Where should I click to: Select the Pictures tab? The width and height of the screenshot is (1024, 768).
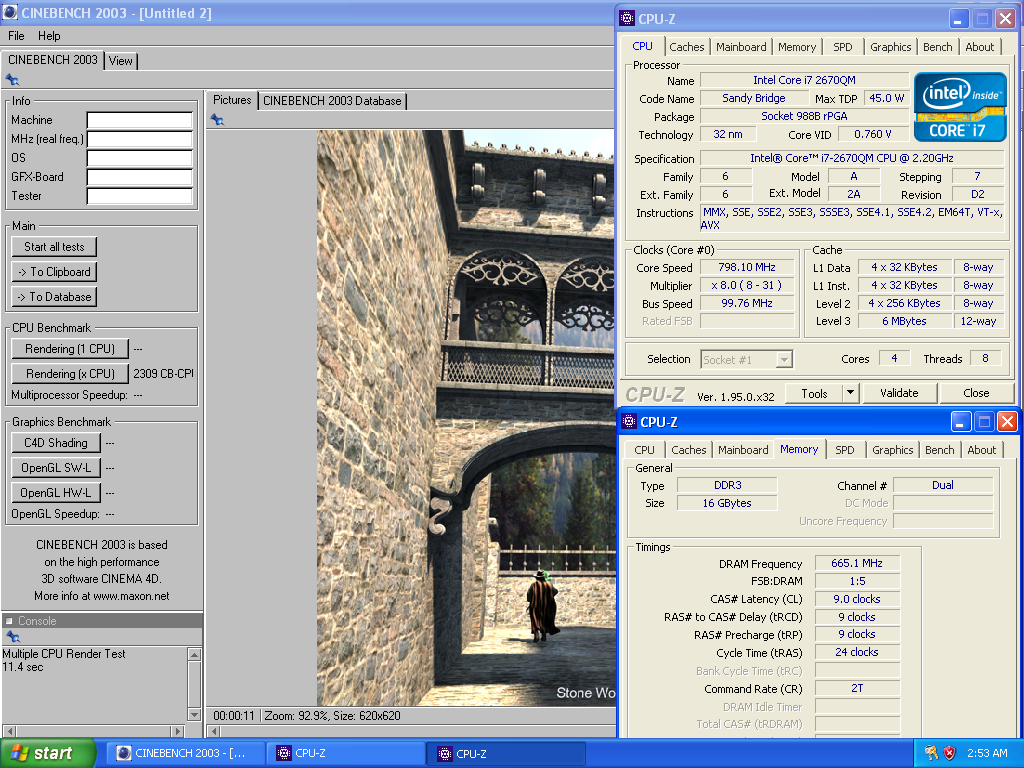click(x=232, y=100)
